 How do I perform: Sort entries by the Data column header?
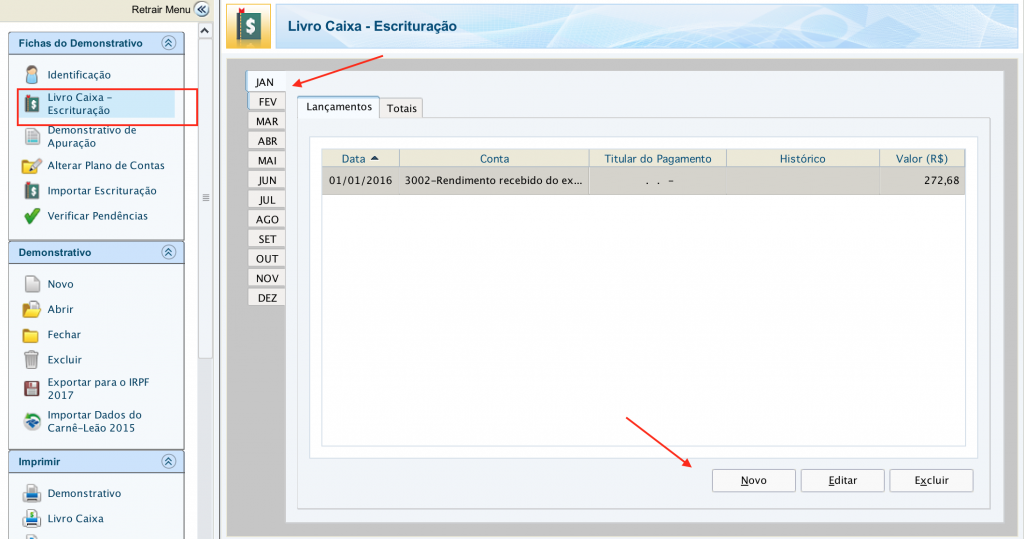tap(360, 158)
